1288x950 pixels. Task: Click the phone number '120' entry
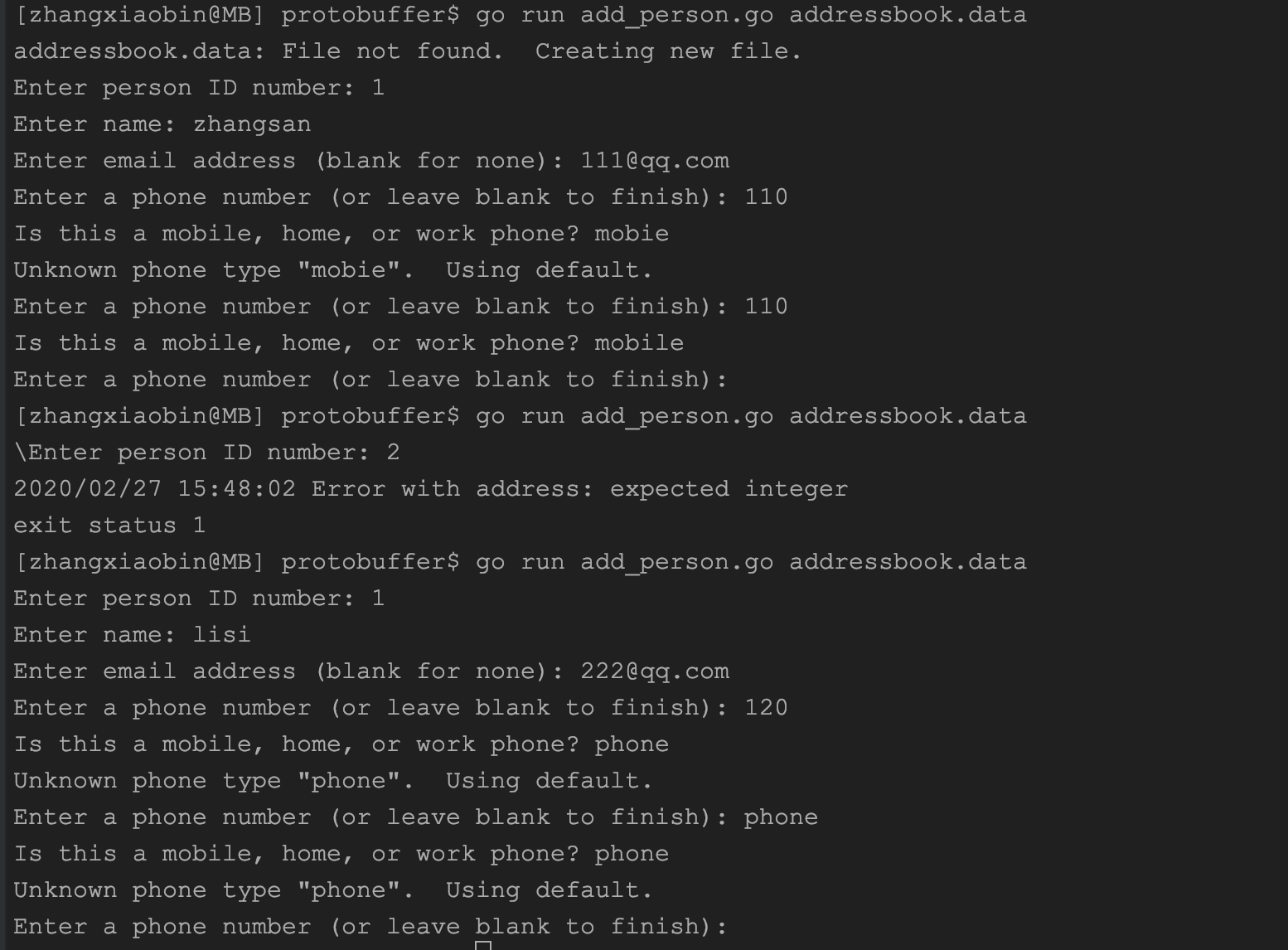(x=766, y=707)
